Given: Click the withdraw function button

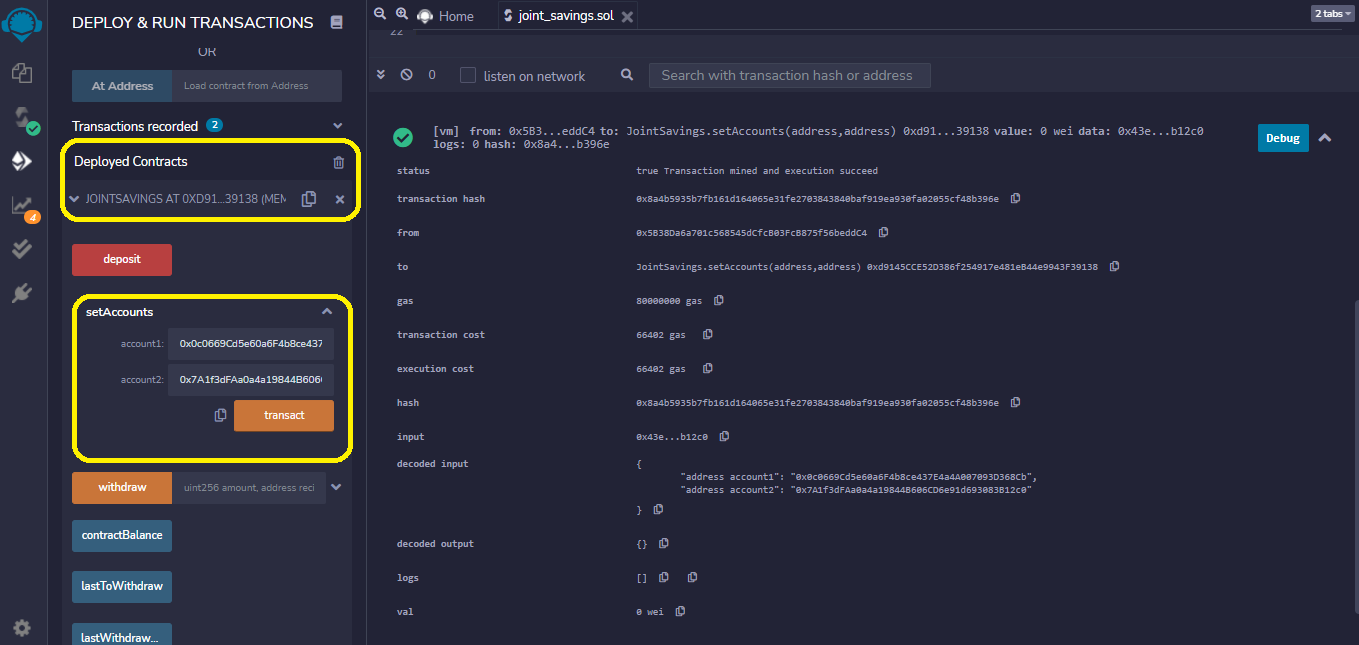Looking at the screenshot, I should pos(122,488).
